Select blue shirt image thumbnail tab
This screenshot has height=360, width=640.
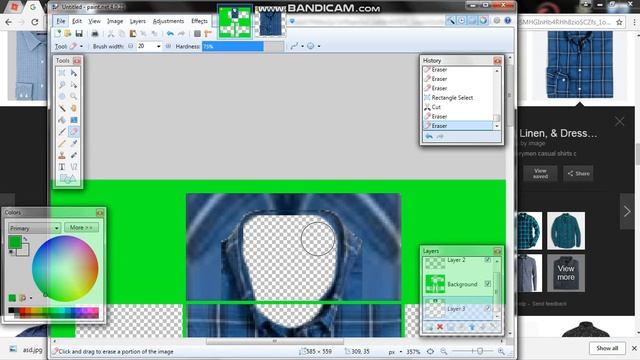coord(270,22)
